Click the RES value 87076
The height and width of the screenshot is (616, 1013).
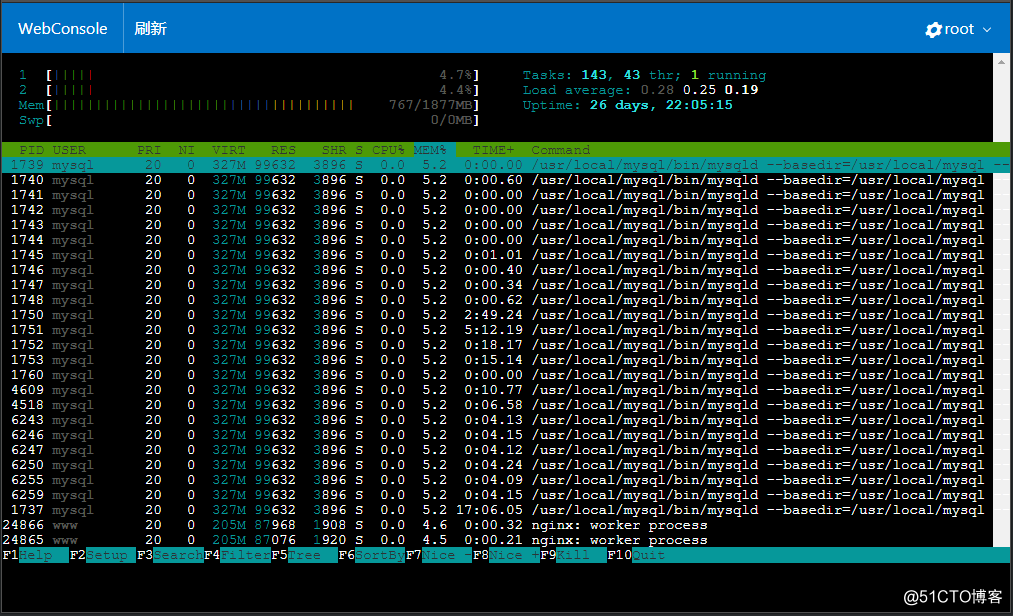[x=275, y=540]
